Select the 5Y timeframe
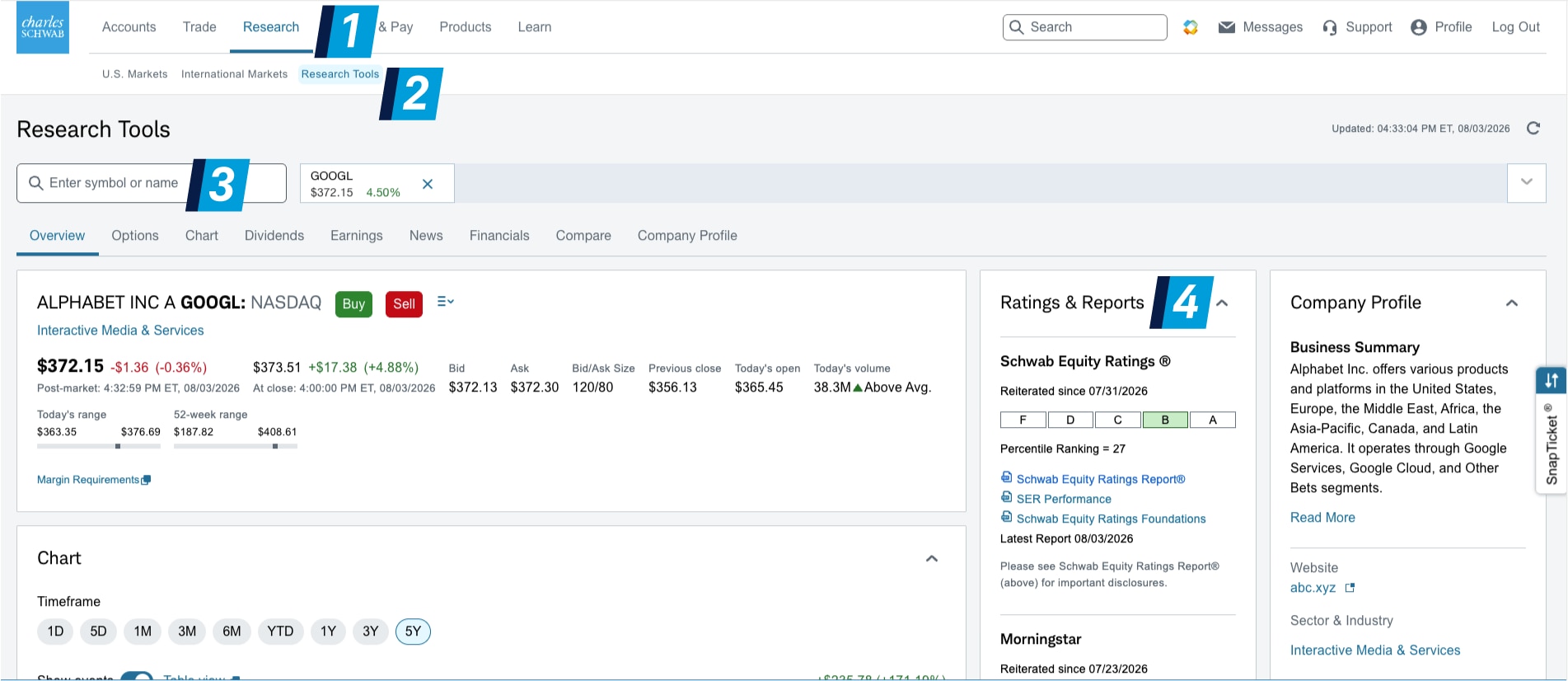Viewport: 1568px width, 681px height. [x=413, y=632]
